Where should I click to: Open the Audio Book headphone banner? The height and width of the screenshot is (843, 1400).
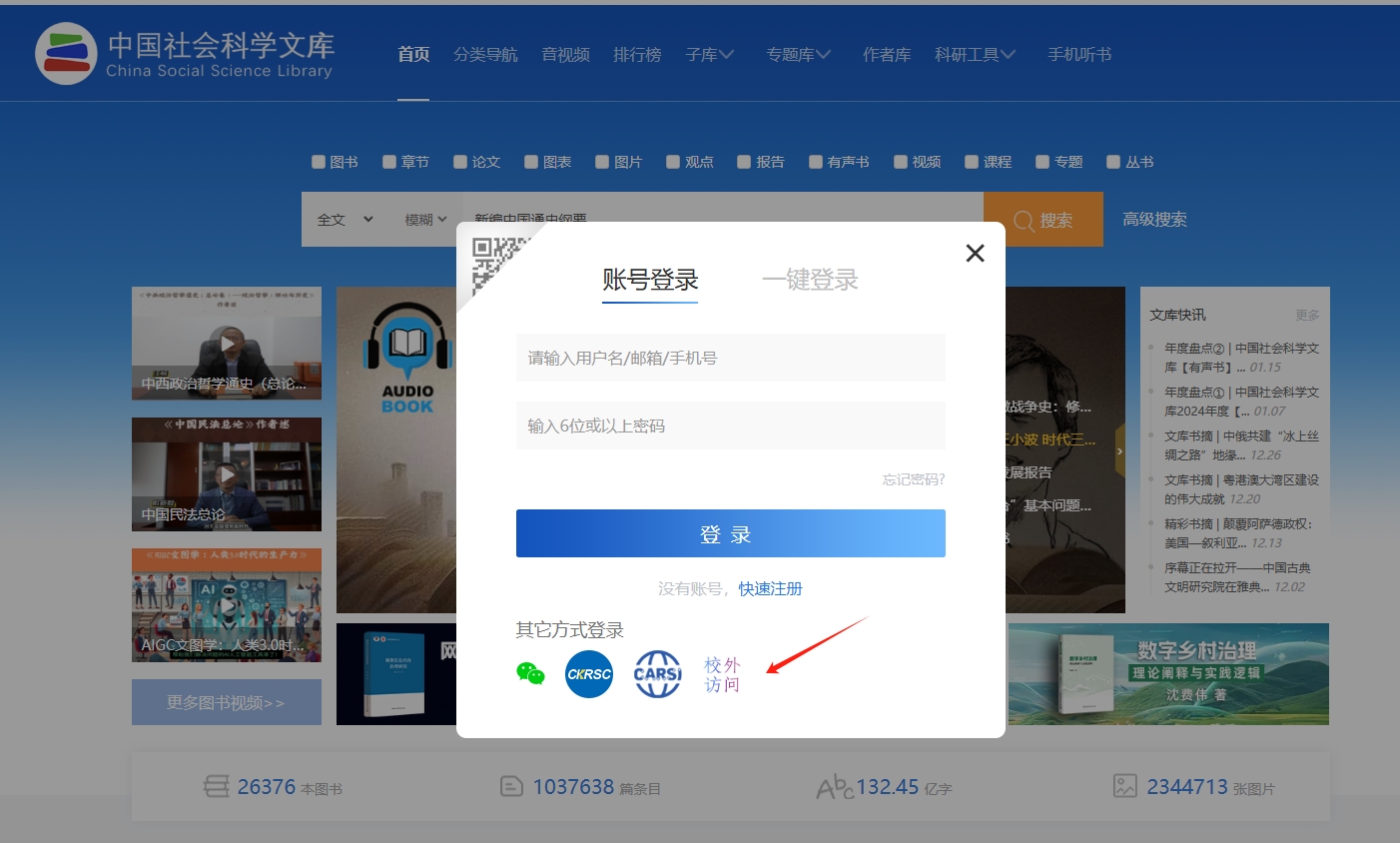(396, 449)
